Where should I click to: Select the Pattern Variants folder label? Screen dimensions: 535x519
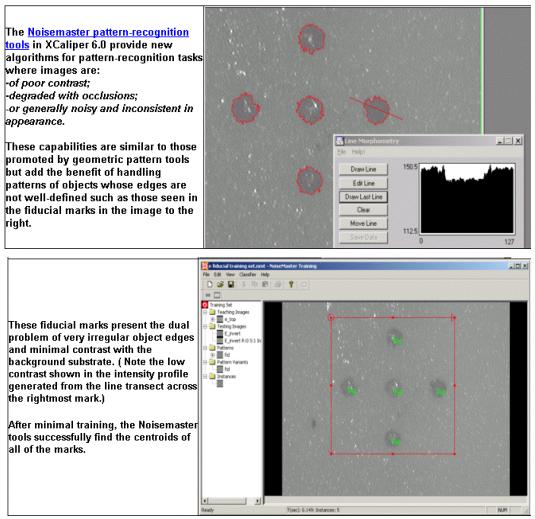[232, 362]
